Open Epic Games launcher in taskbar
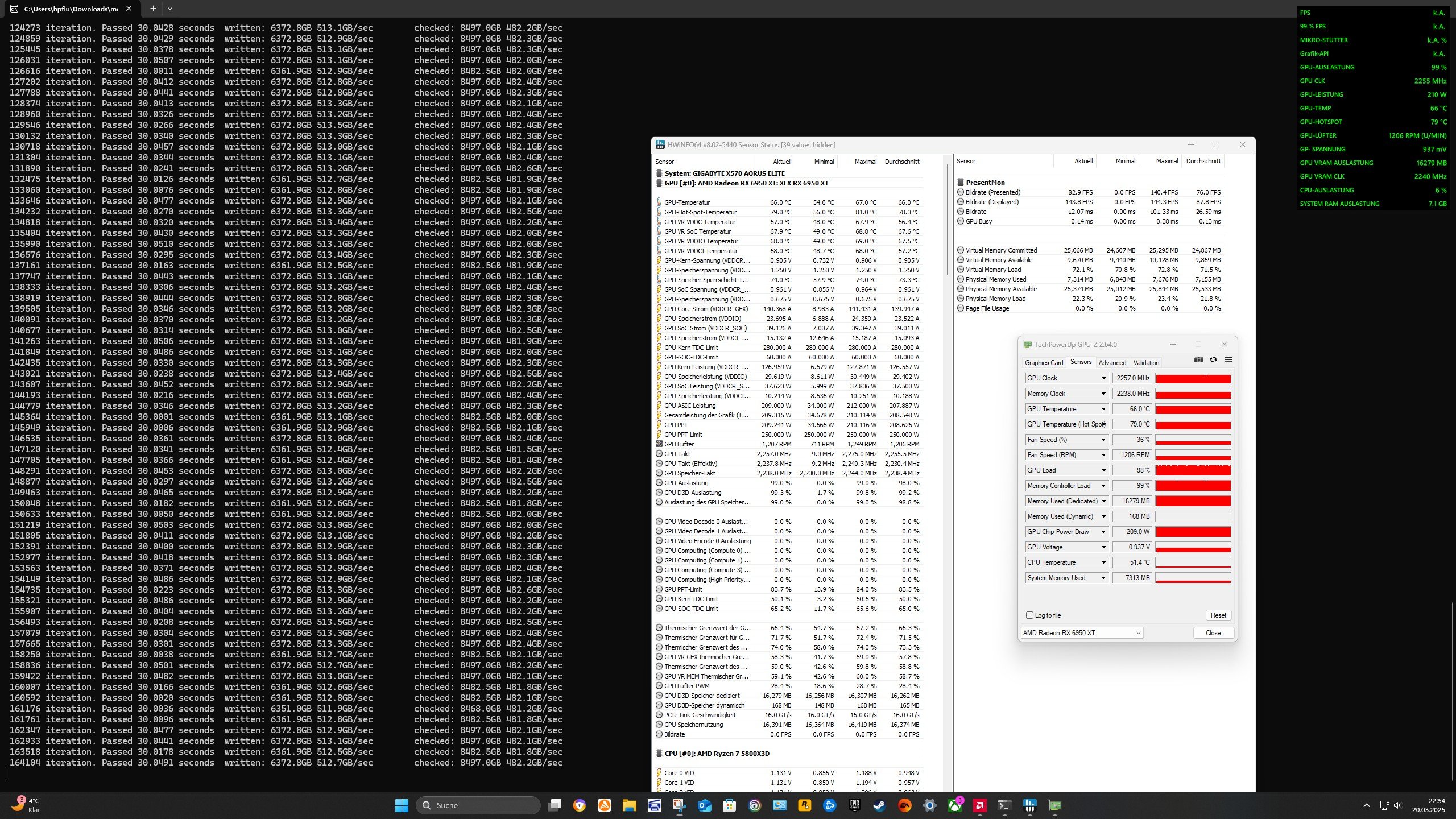This screenshot has height=819, width=1456. [x=854, y=805]
